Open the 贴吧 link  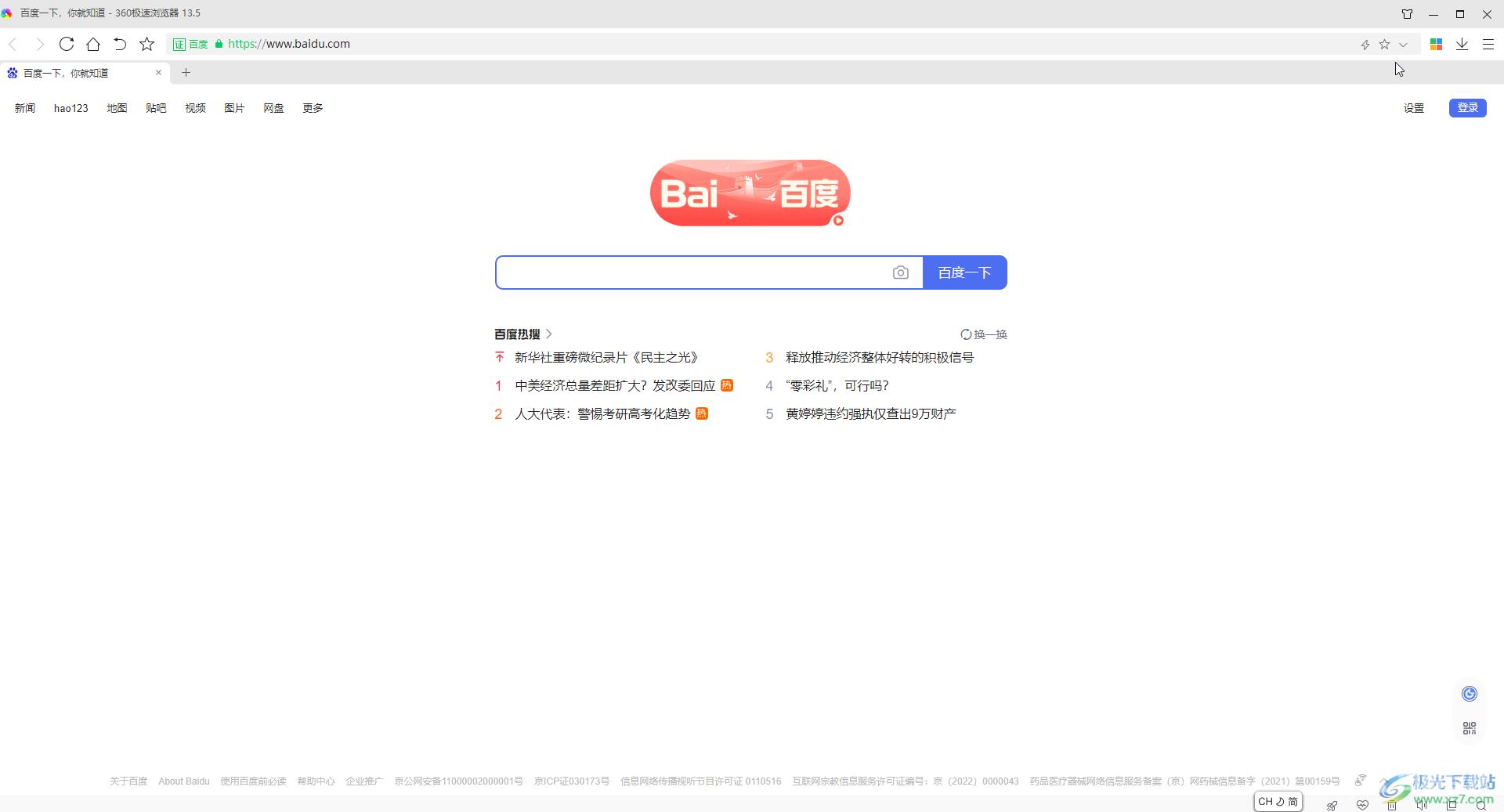tap(156, 108)
